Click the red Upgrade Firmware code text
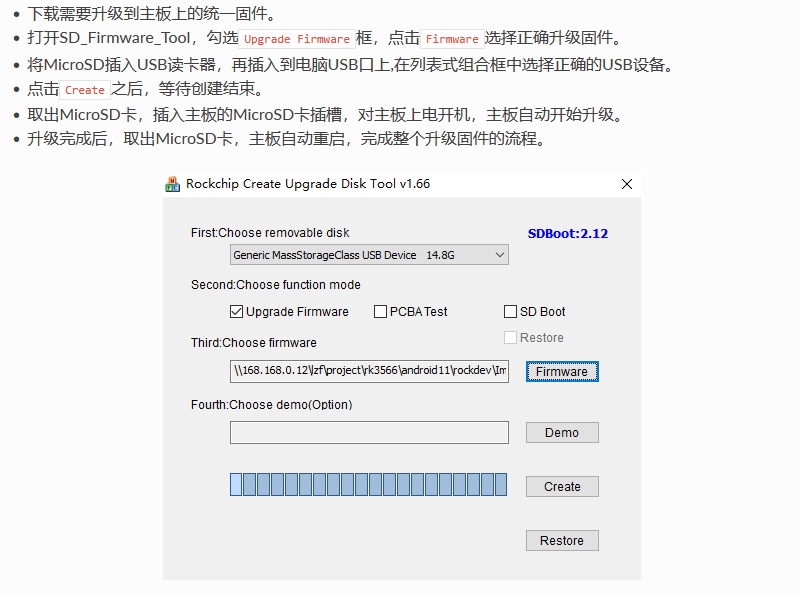Viewport: 800px width, 597px height. click(x=297, y=39)
